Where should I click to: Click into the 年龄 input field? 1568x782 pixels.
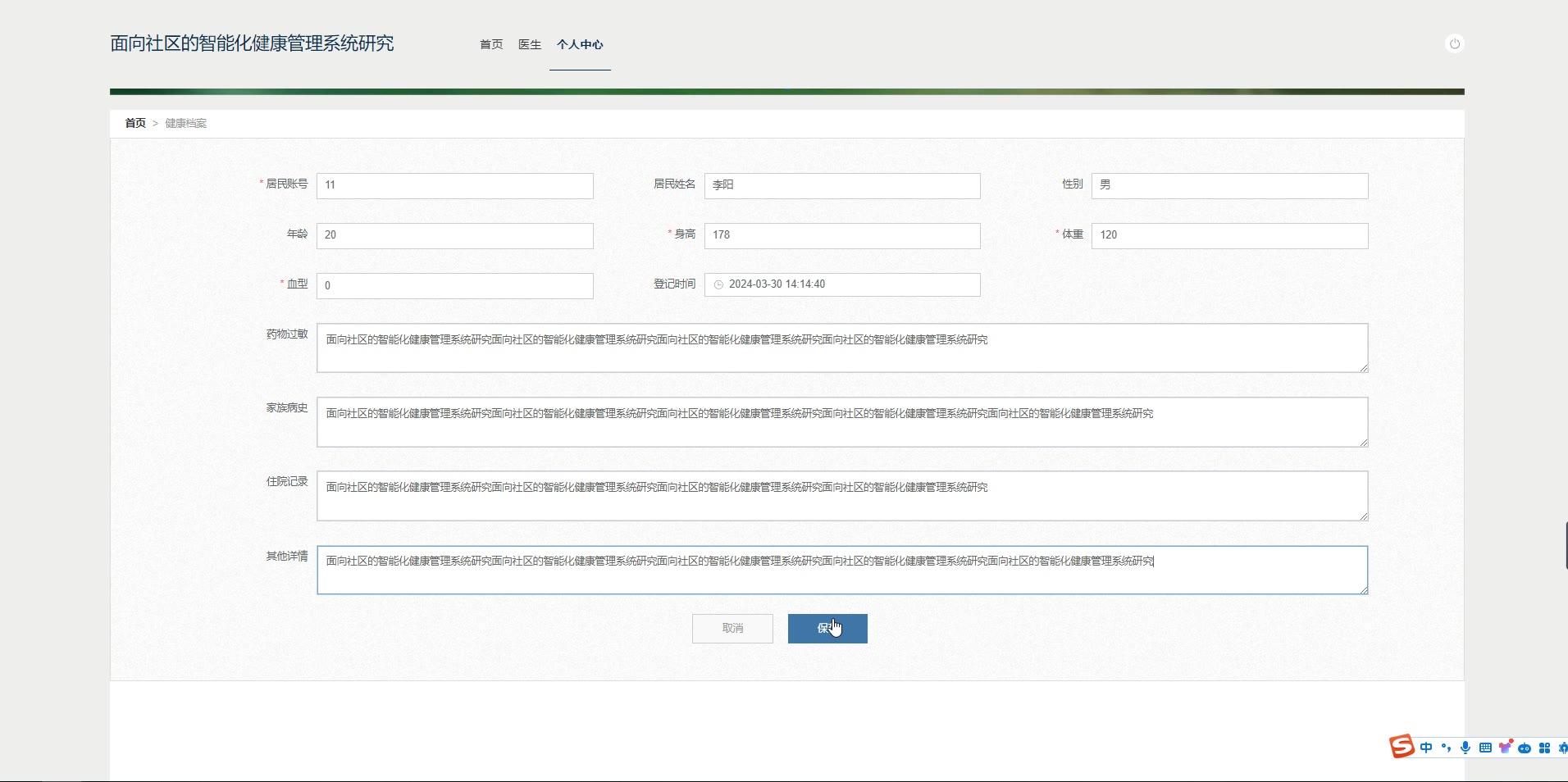[x=455, y=235]
